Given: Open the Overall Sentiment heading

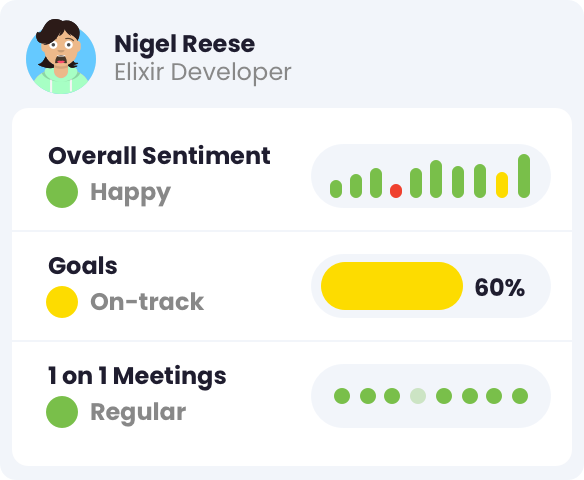Looking at the screenshot, I should point(159,156).
